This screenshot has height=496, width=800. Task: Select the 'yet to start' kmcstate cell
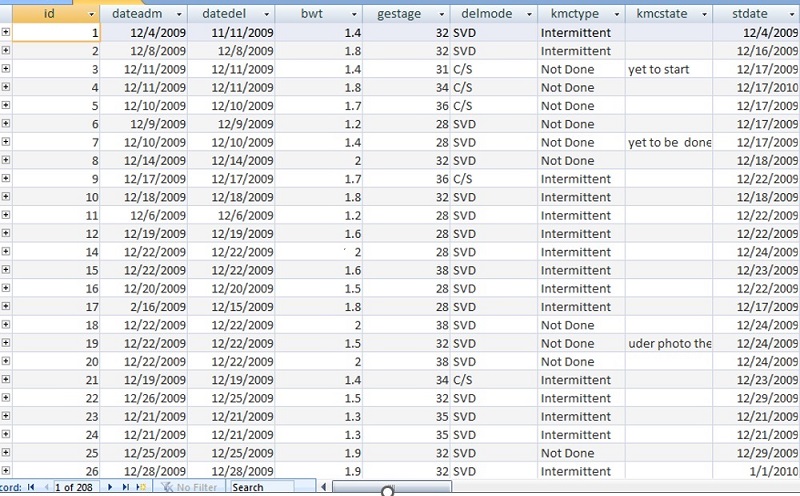pyautogui.click(x=668, y=69)
